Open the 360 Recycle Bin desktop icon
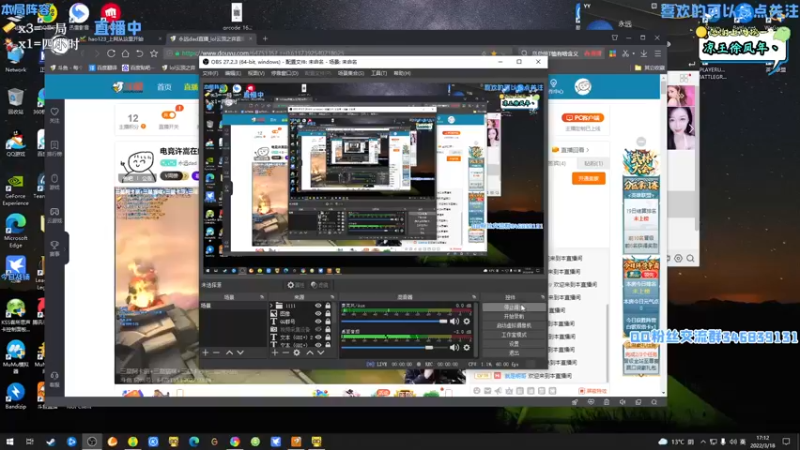The width and height of the screenshot is (800, 450). (x=15, y=101)
